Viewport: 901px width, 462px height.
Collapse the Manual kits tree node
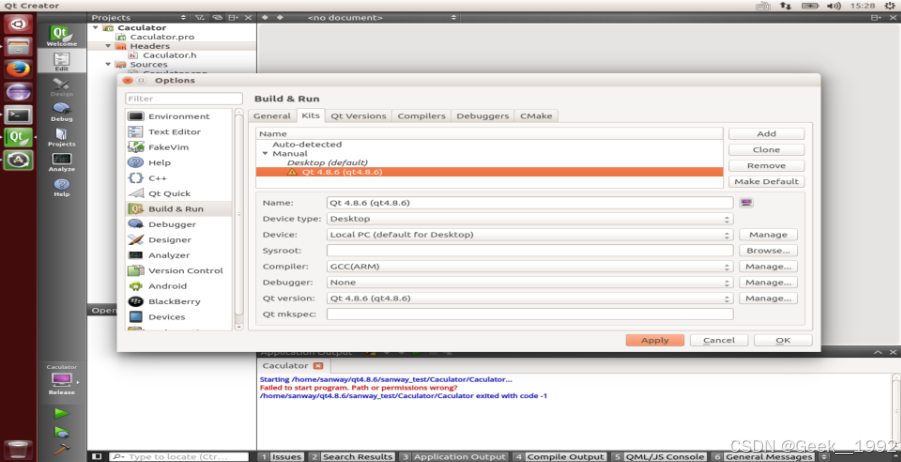coord(265,153)
